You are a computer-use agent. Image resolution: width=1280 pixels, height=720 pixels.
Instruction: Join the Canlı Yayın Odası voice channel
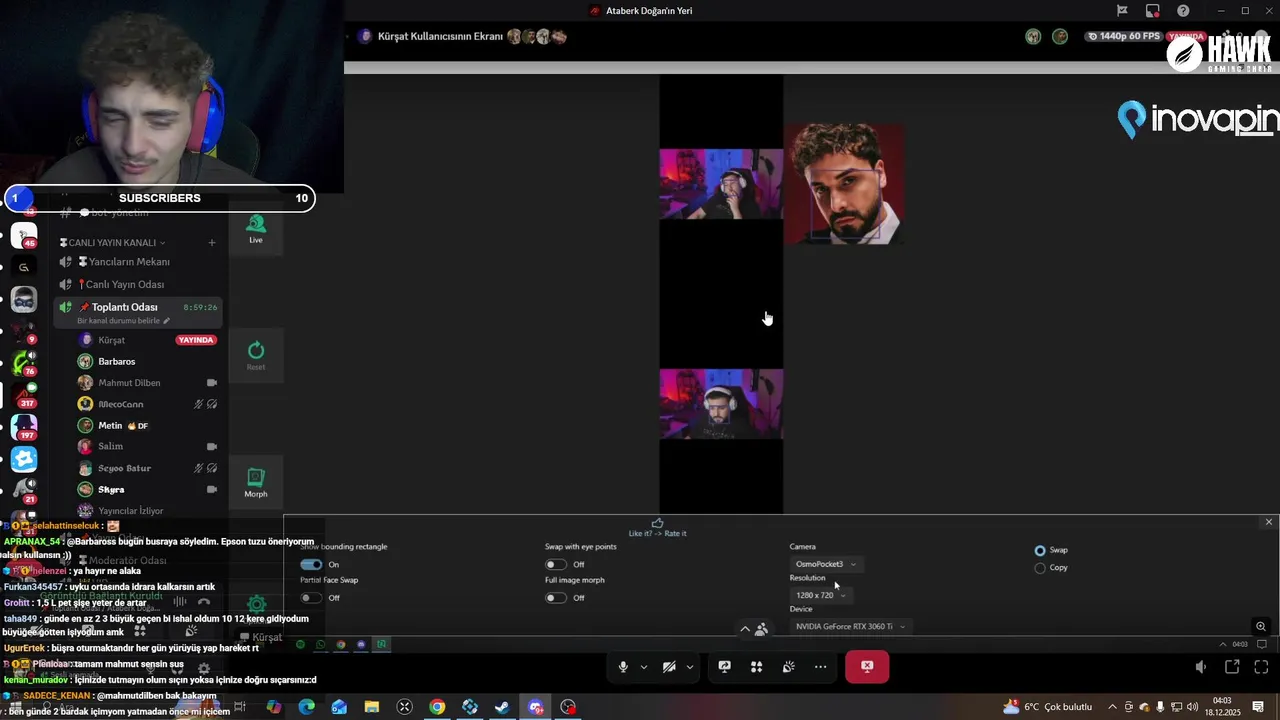point(137,284)
